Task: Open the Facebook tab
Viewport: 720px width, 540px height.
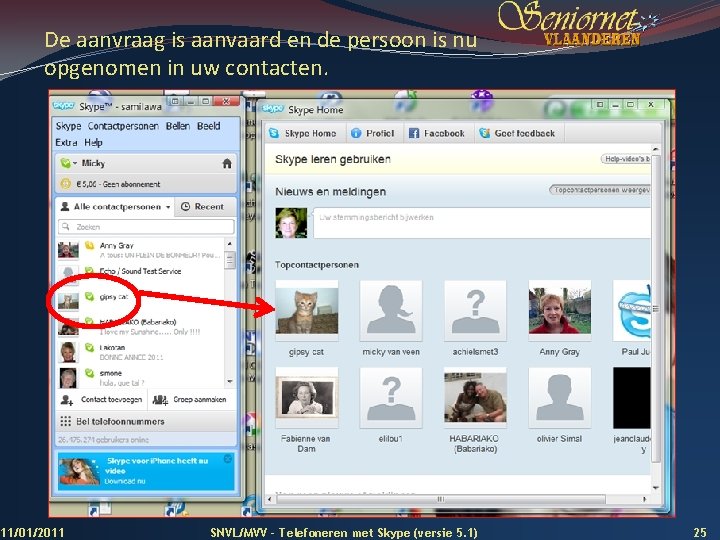Action: click(437, 133)
